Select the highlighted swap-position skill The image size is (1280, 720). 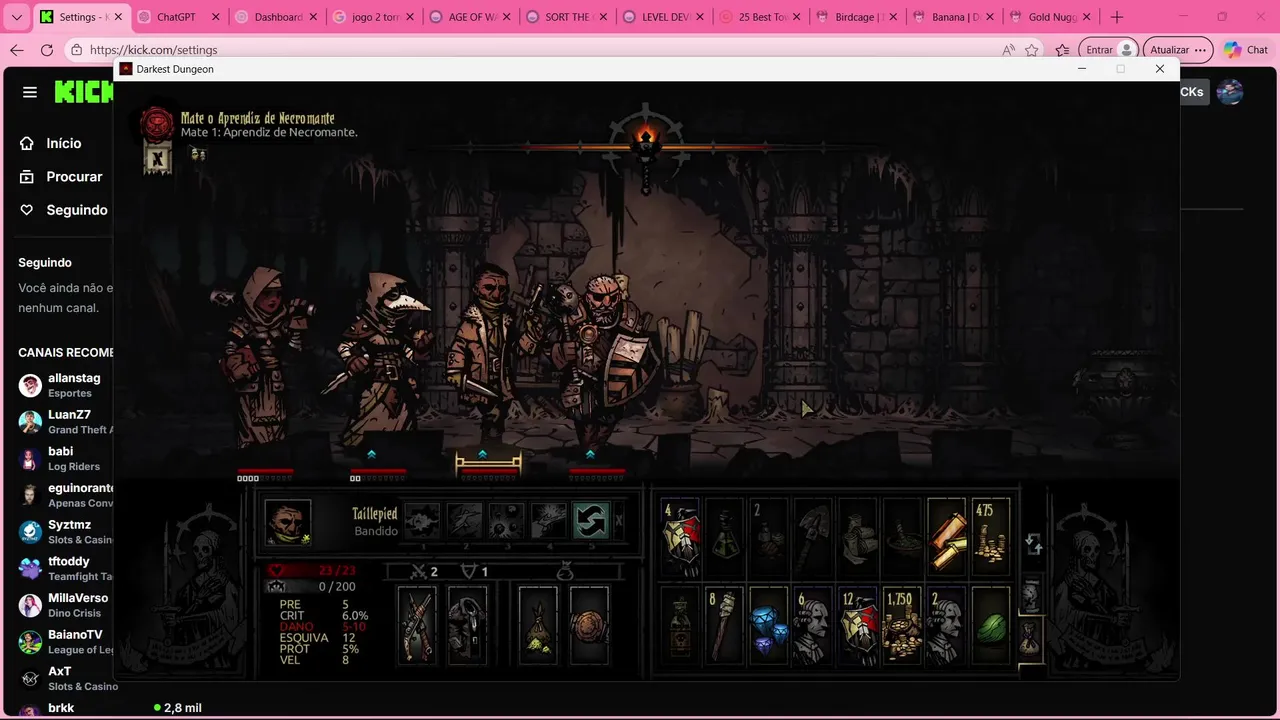(x=591, y=521)
